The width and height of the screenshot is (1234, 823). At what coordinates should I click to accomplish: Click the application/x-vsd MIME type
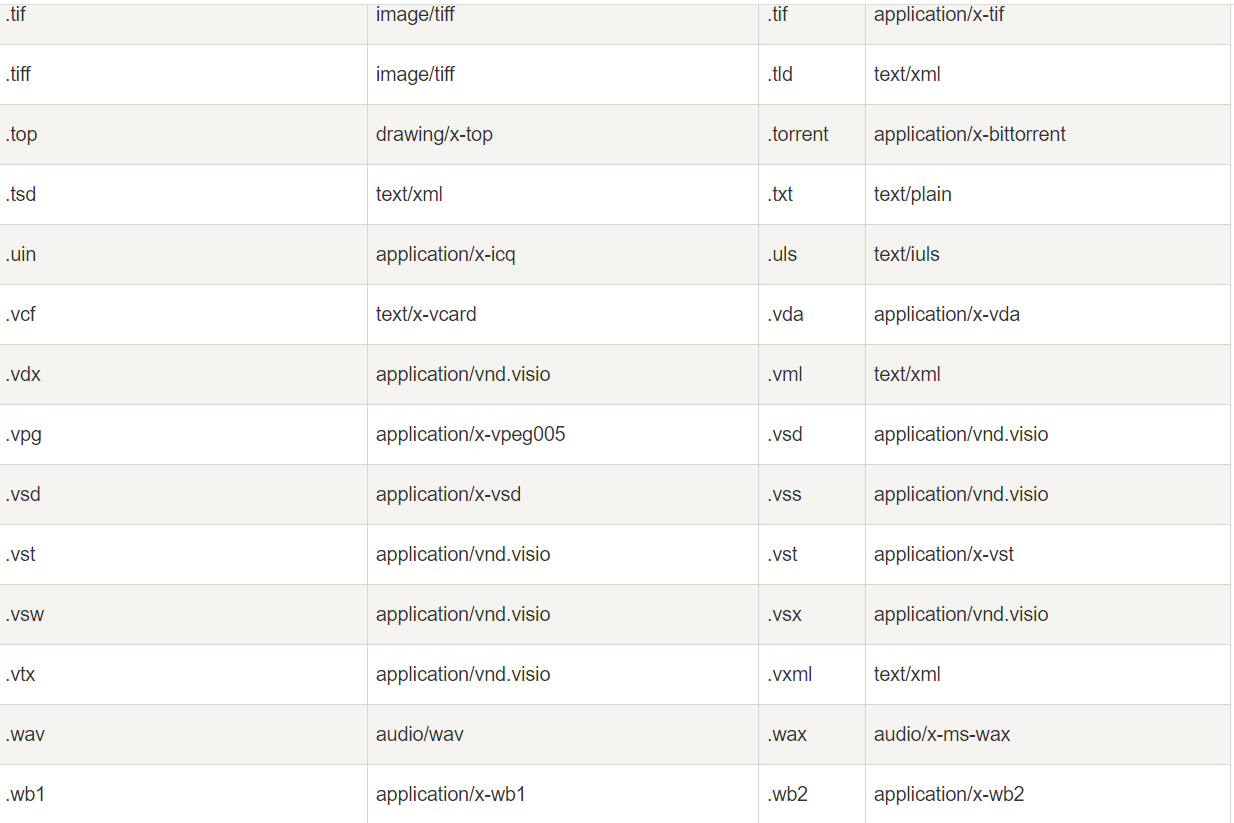coord(563,494)
